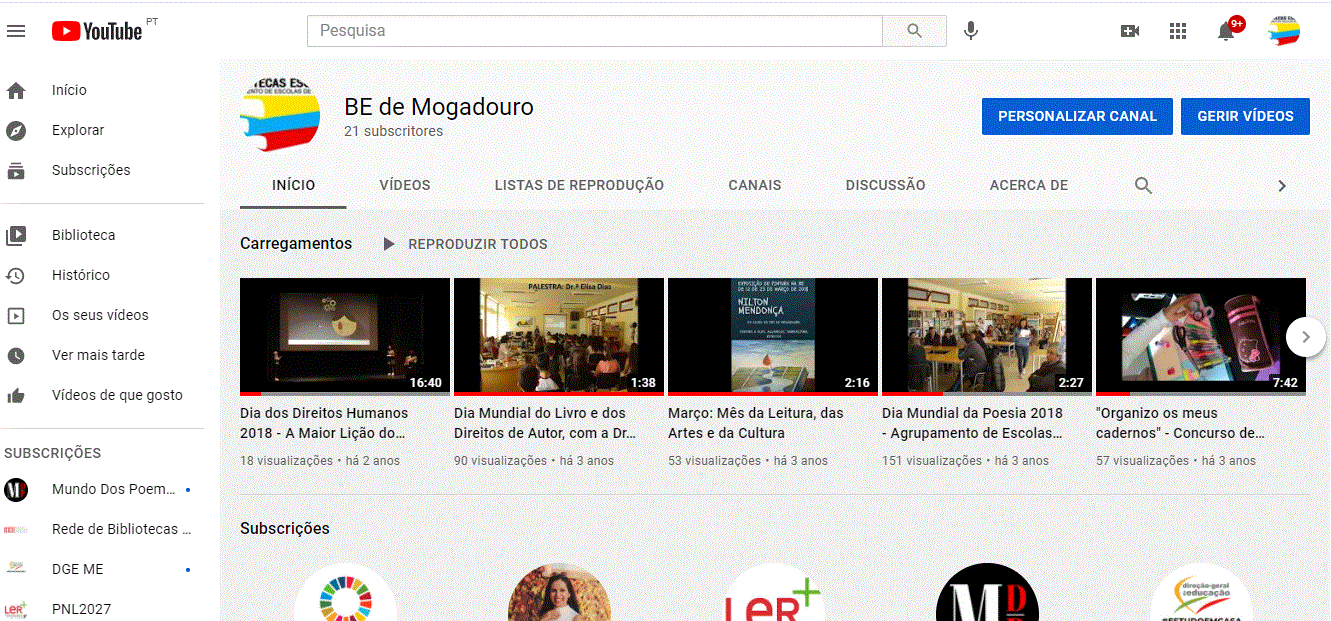This screenshot has height=621, width=1331.
Task: Open the direção-geral educação channel avatar
Action: pos(1201,594)
